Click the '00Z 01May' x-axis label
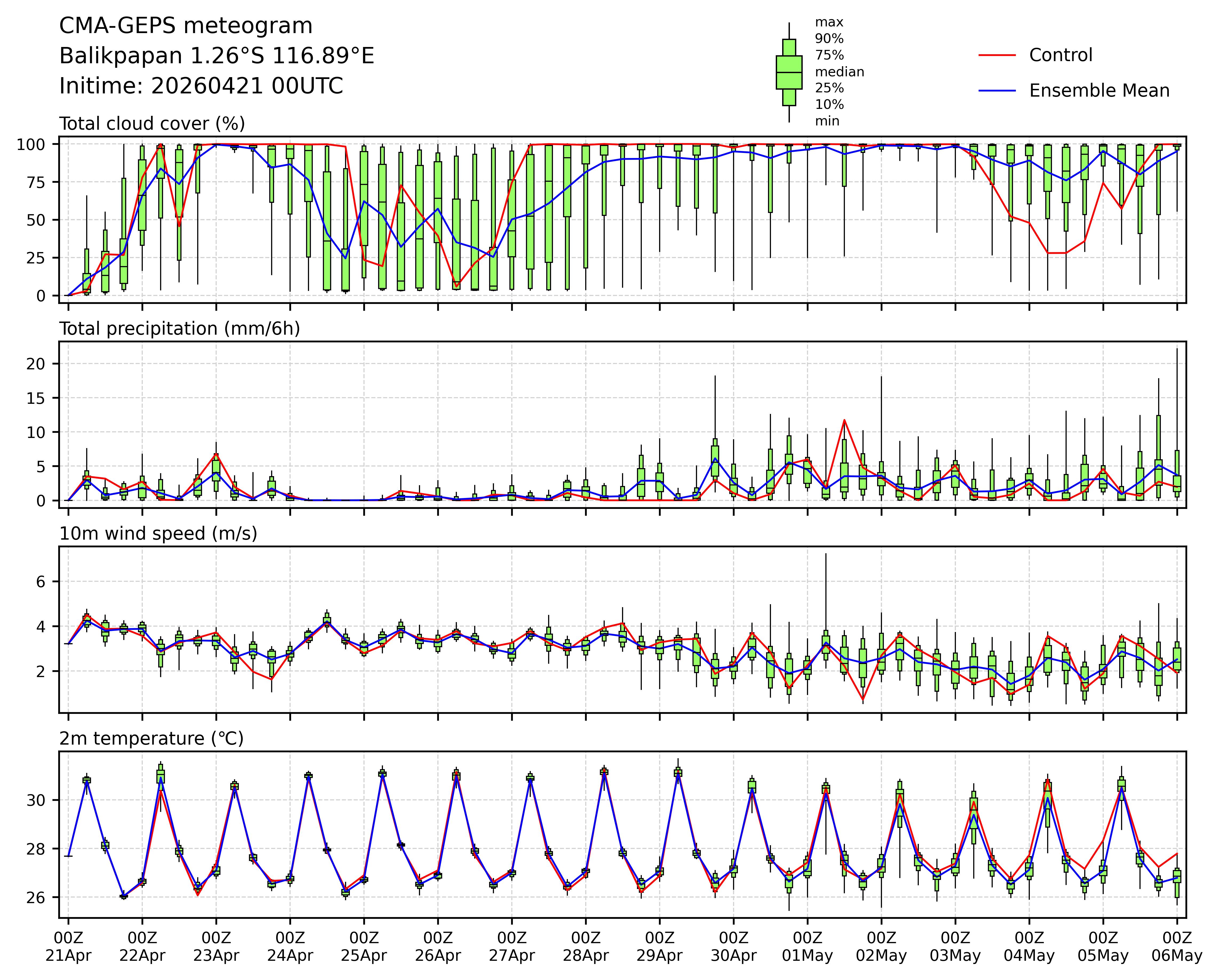The width and height of the screenshot is (1219, 980). [808, 947]
